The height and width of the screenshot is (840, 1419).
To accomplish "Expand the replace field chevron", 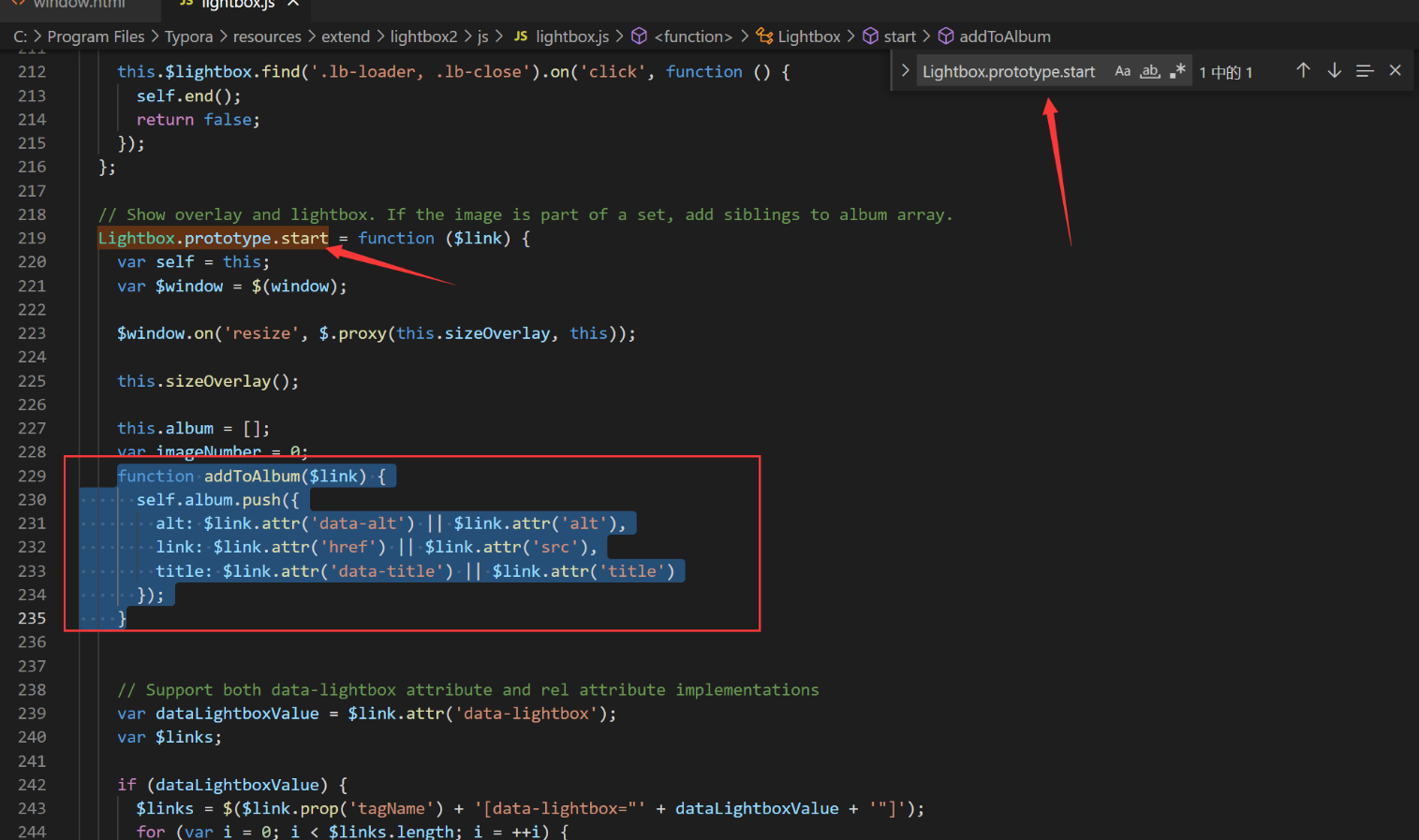I will [x=905, y=71].
